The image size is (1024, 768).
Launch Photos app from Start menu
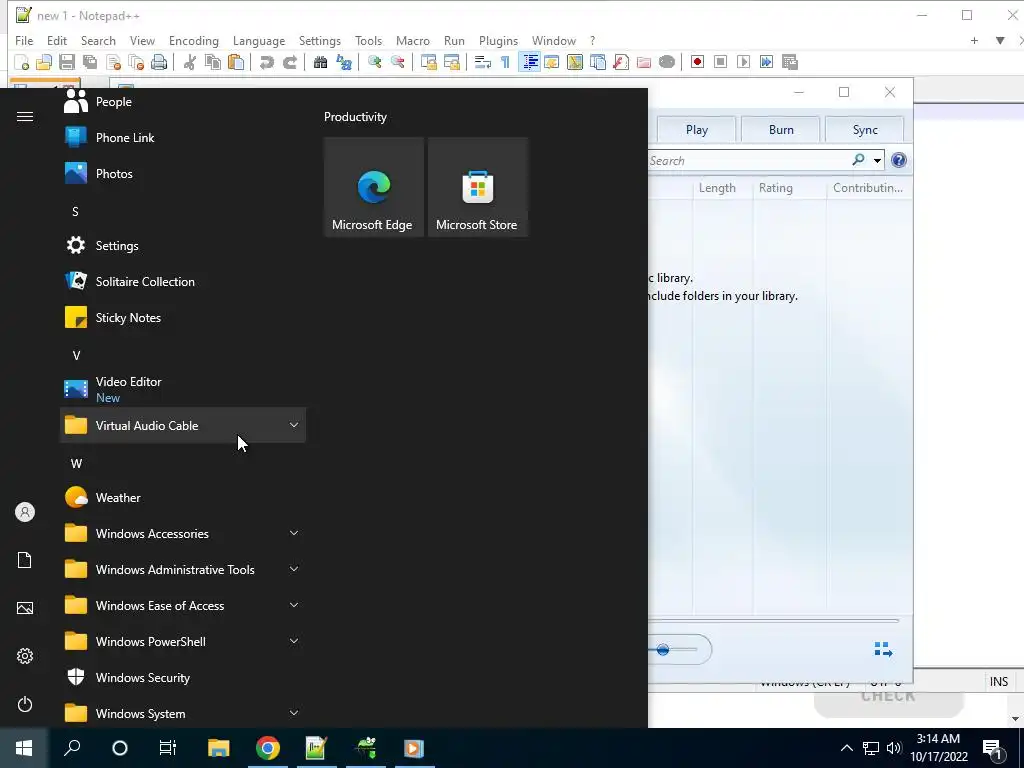(x=183, y=174)
